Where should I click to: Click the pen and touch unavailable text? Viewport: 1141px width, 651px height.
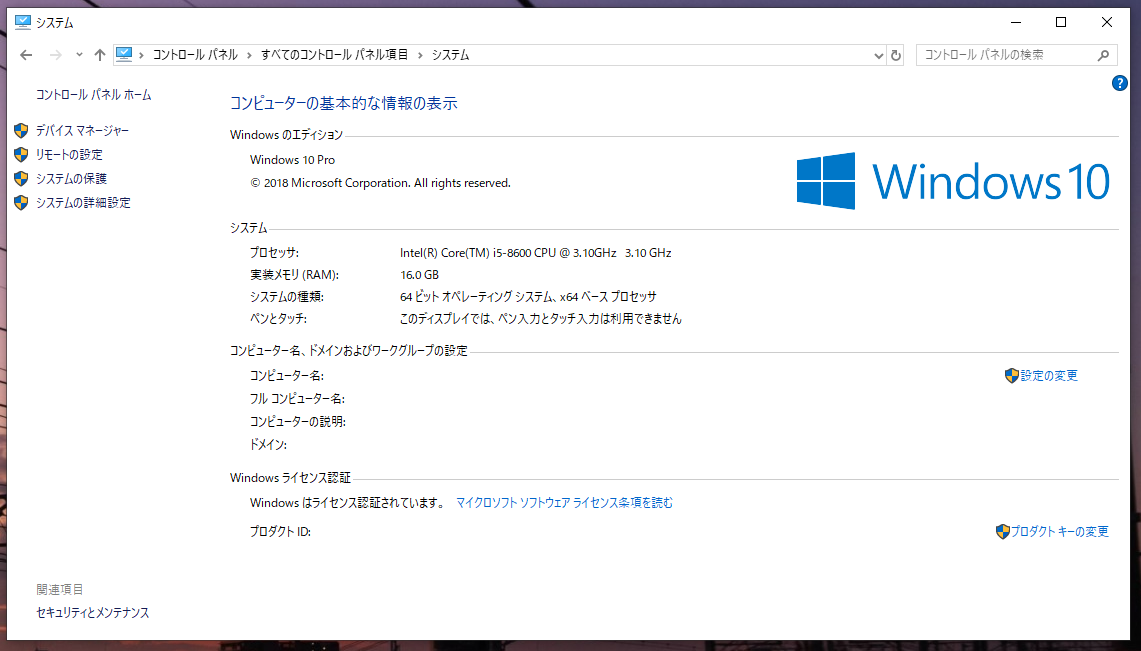pyautogui.click(x=541, y=319)
